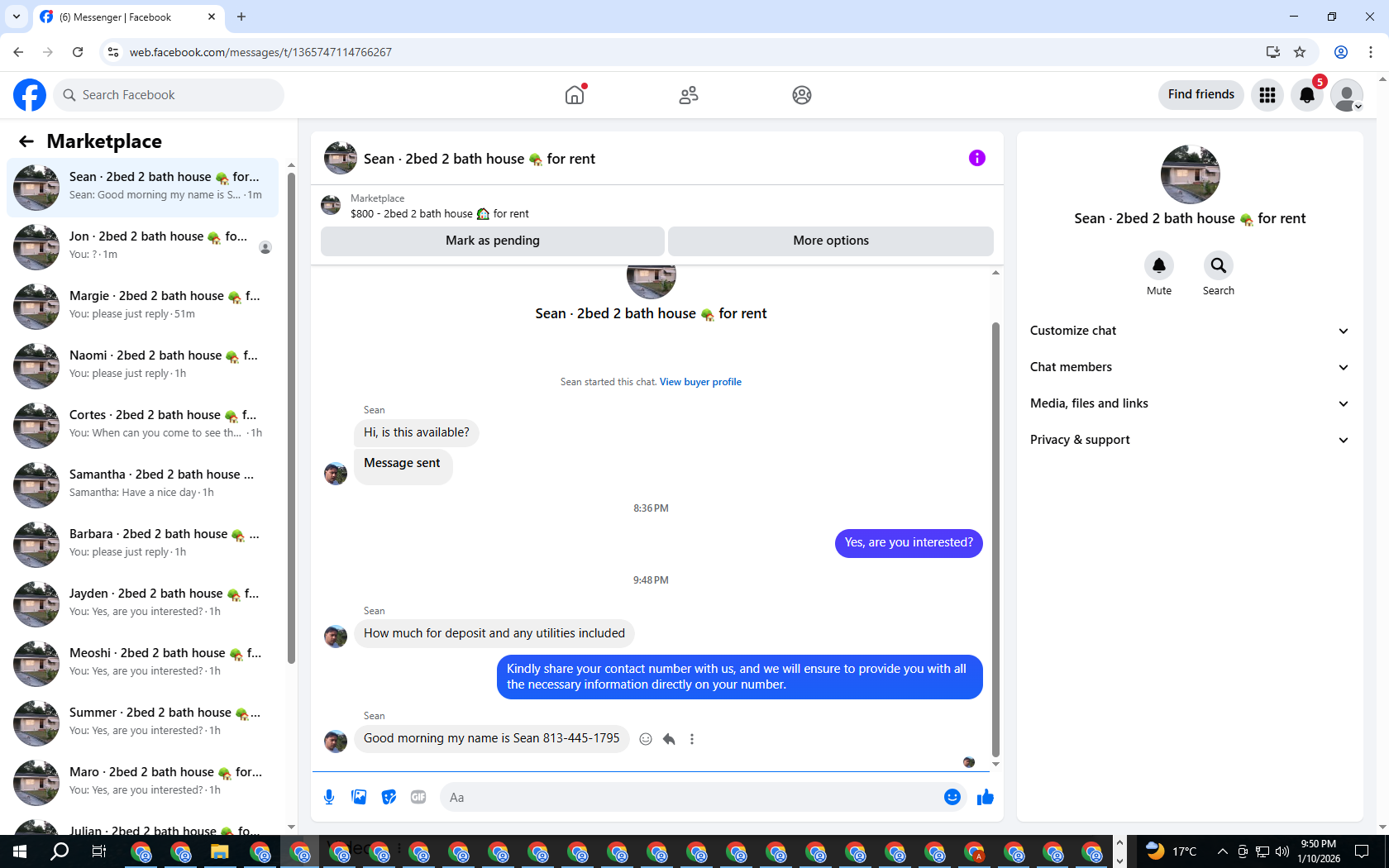
Task: Open Margie's conversation in the chat list
Action: pos(142,306)
